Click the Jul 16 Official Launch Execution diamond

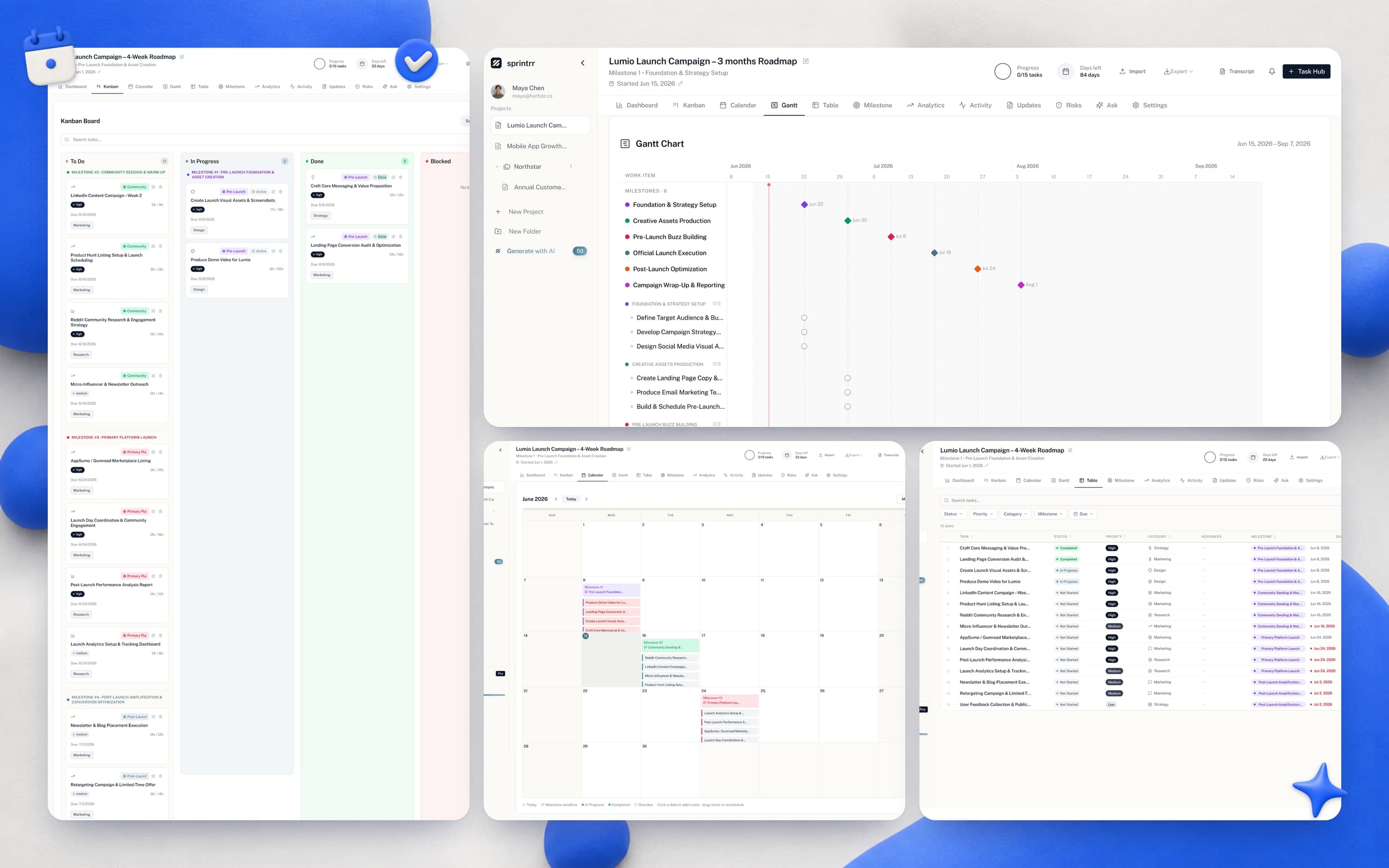coord(934,253)
